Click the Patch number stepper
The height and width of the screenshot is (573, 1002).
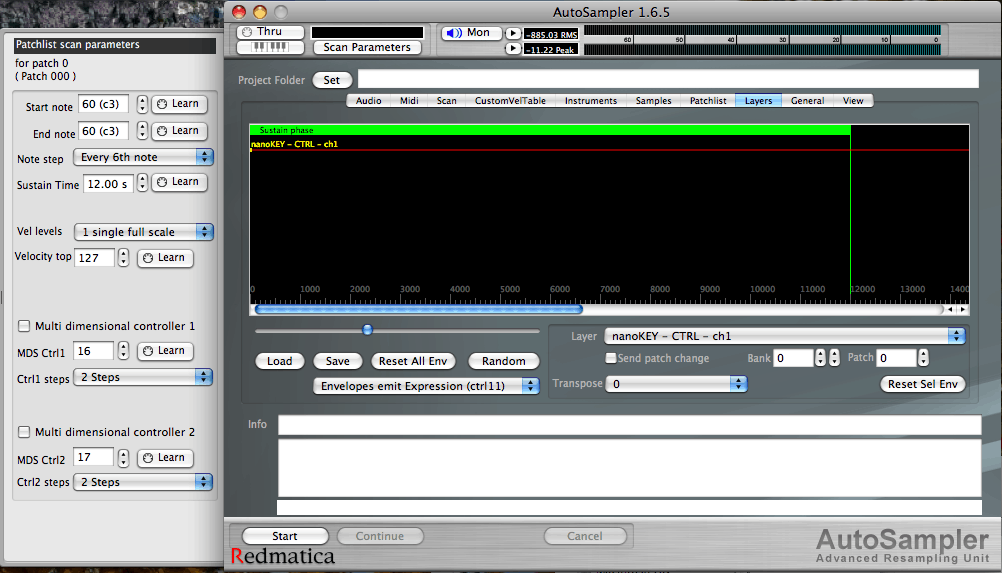923,358
